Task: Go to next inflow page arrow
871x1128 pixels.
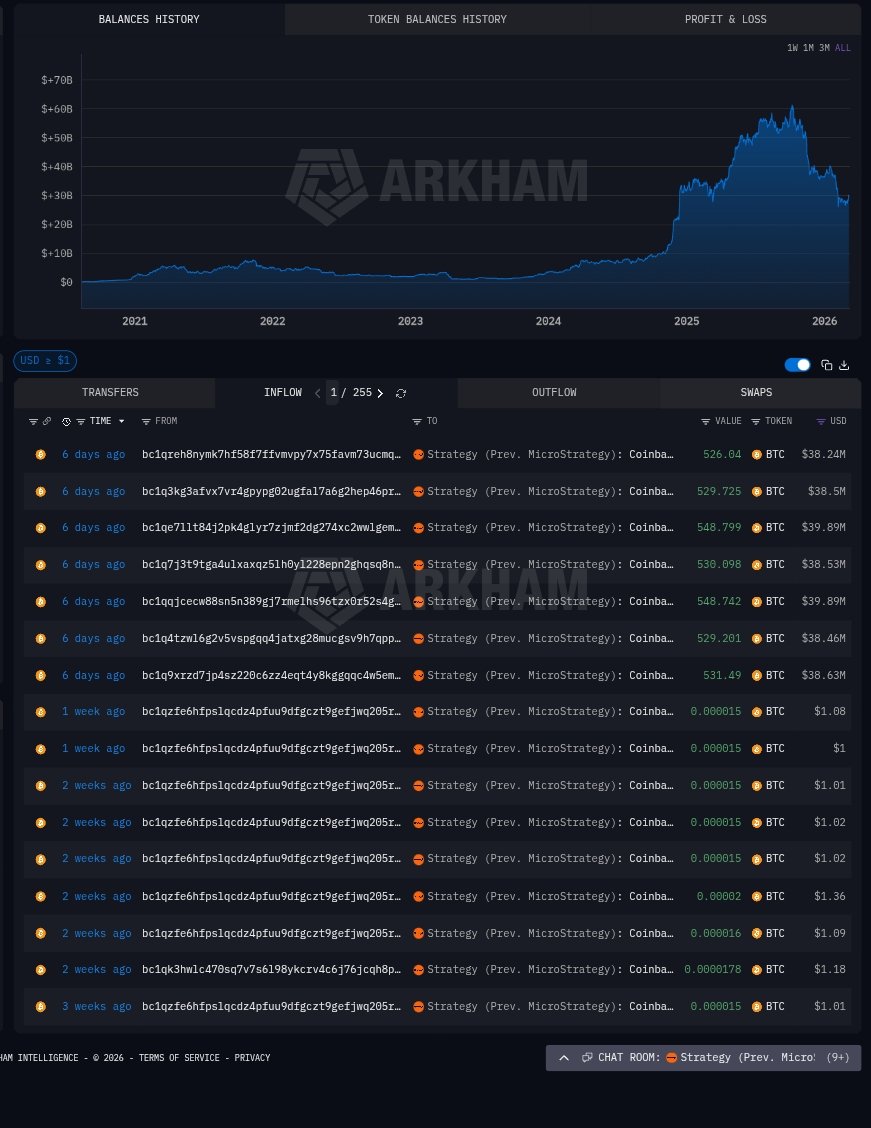Action: pyautogui.click(x=380, y=393)
